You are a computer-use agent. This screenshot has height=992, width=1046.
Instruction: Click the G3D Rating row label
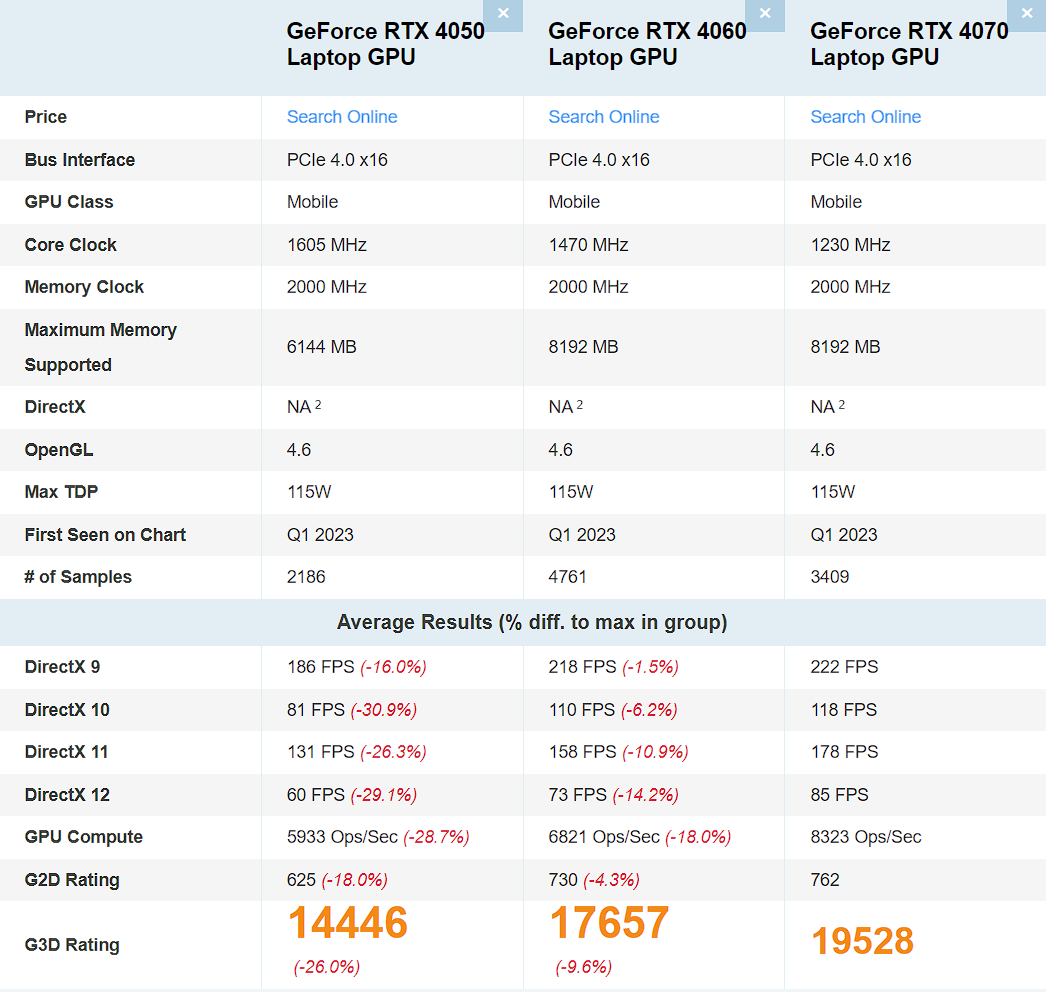click(72, 945)
